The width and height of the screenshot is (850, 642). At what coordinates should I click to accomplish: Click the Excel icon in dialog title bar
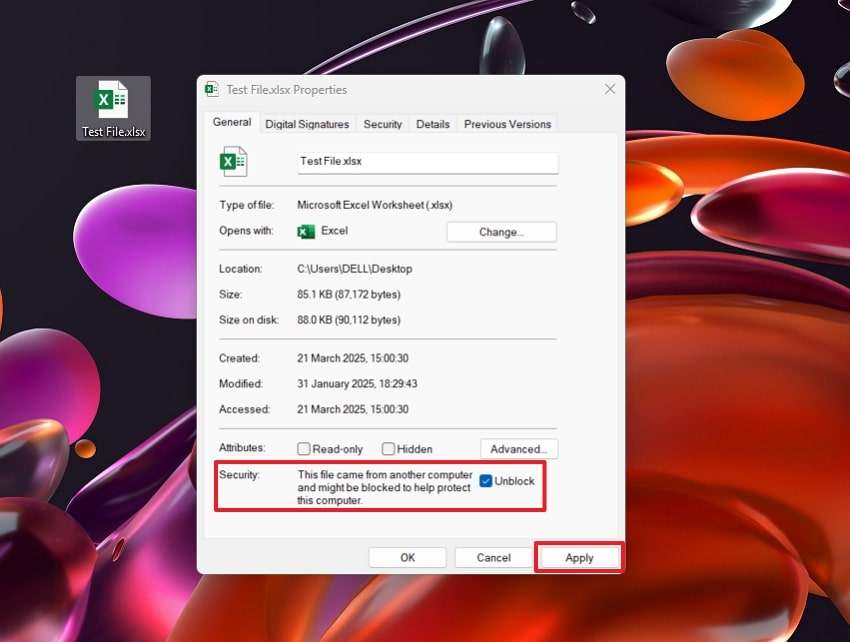(x=211, y=89)
